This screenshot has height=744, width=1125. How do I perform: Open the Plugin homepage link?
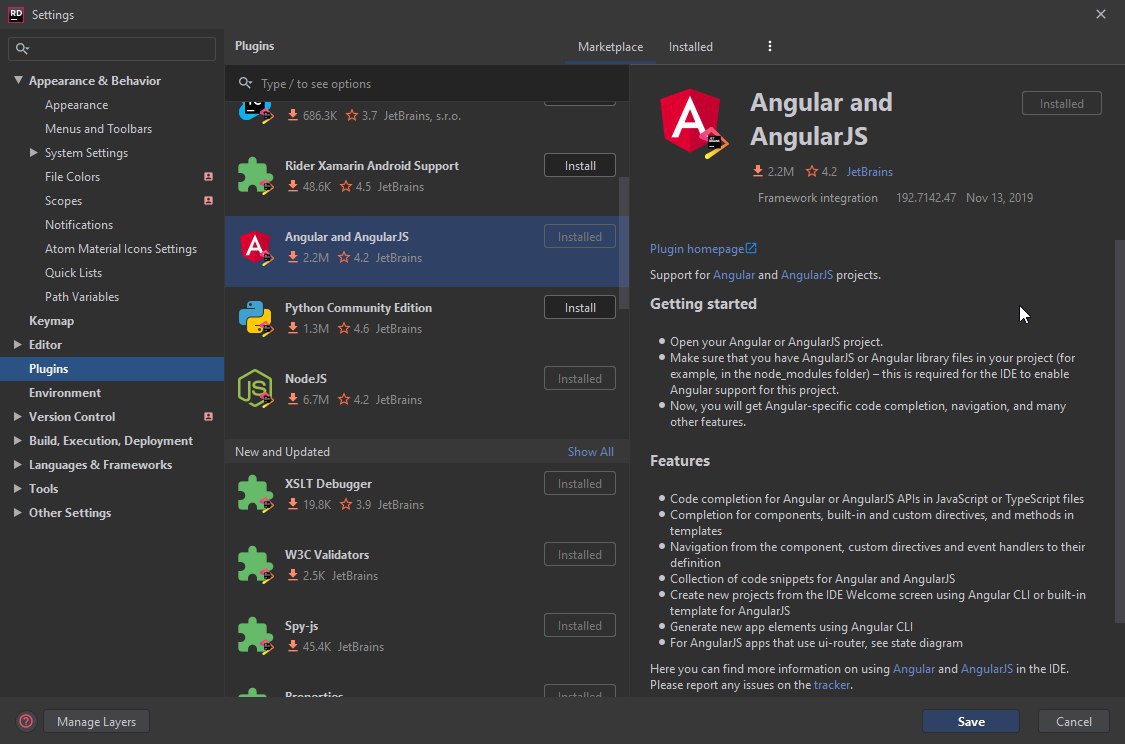pos(697,249)
